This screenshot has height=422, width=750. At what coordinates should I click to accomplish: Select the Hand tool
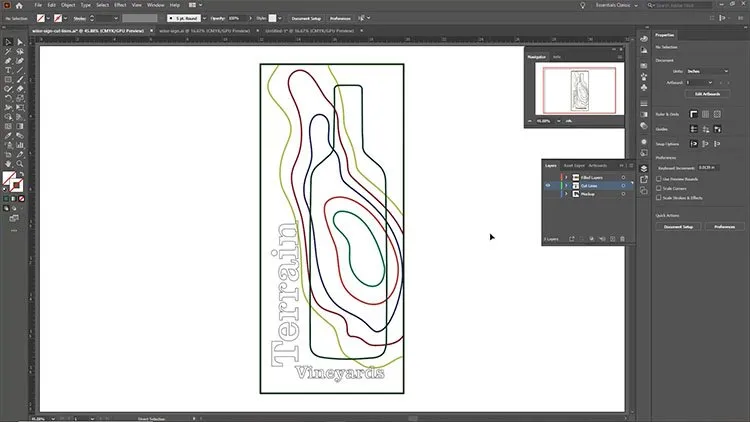point(8,164)
